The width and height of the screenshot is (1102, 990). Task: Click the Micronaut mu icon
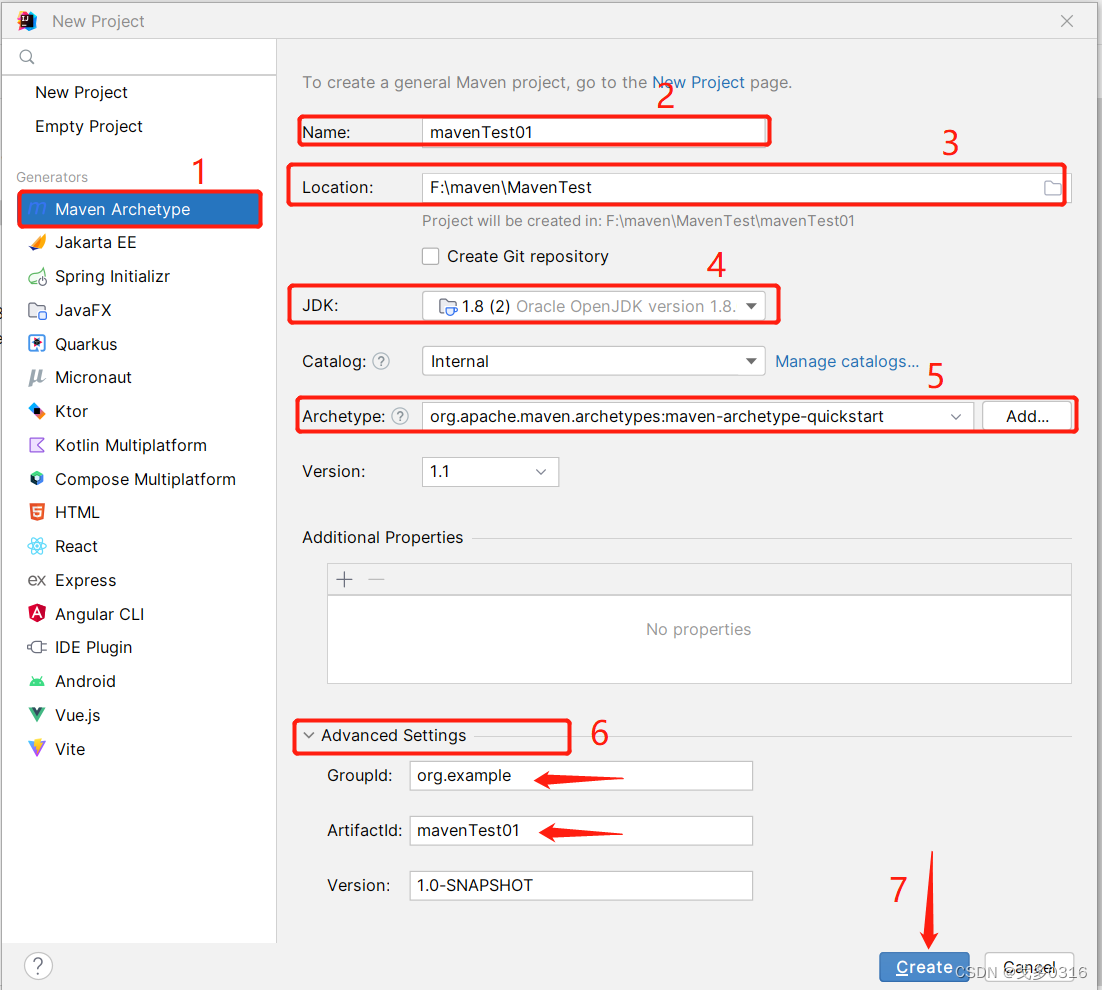[37, 377]
